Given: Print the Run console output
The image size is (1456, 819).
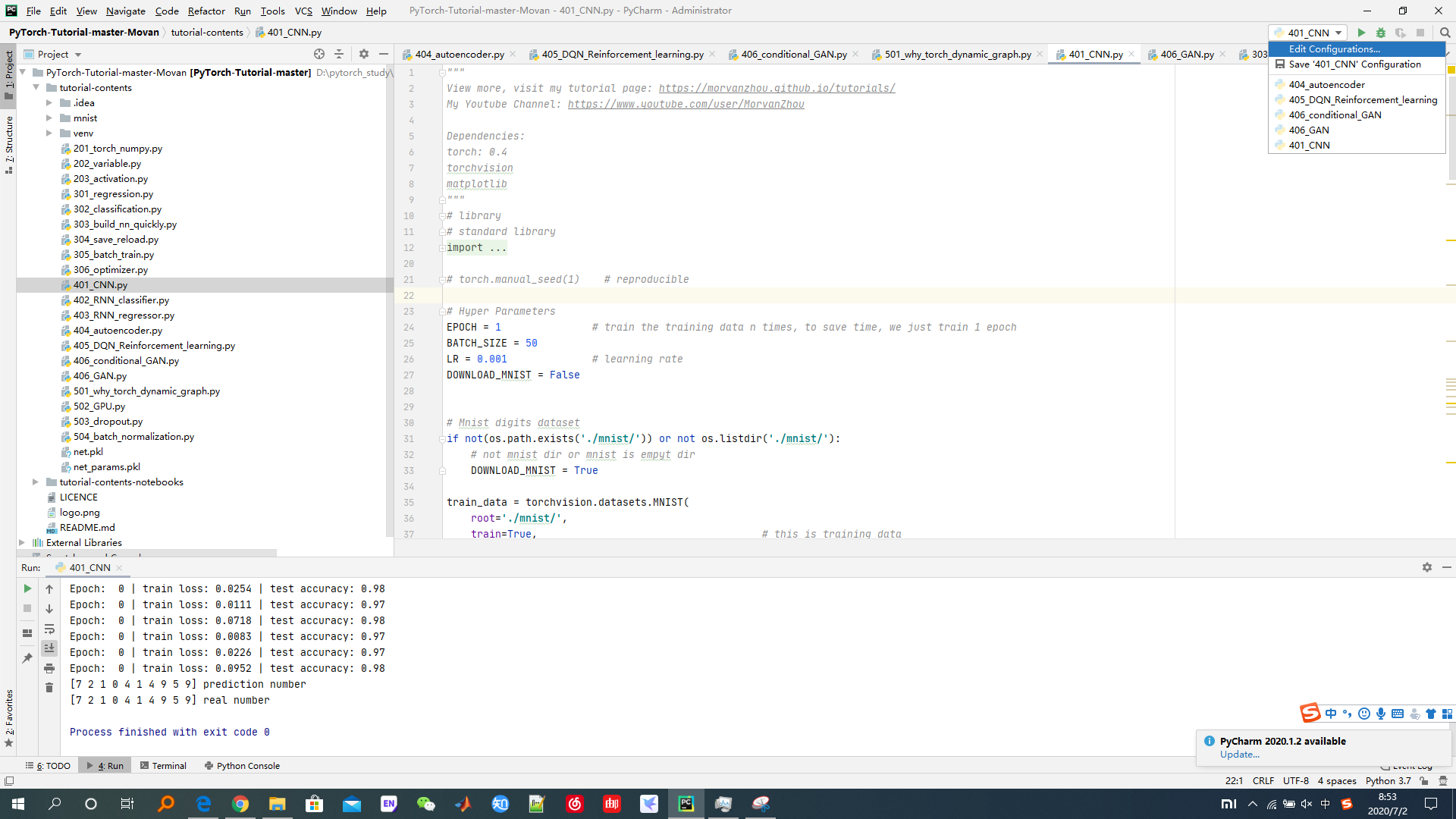Looking at the screenshot, I should [x=49, y=668].
